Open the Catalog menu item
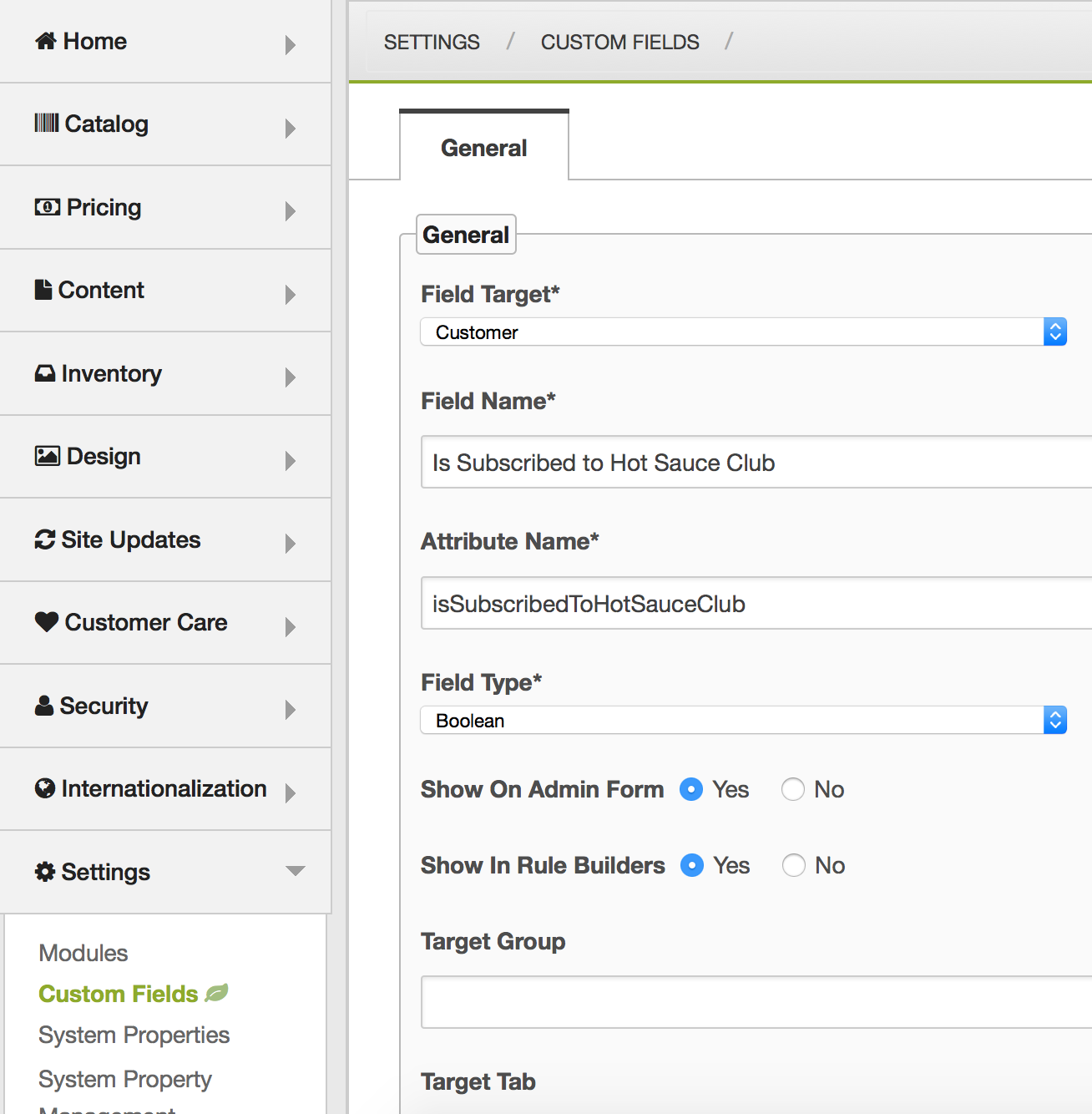This screenshot has height=1114, width=1092. point(165,124)
